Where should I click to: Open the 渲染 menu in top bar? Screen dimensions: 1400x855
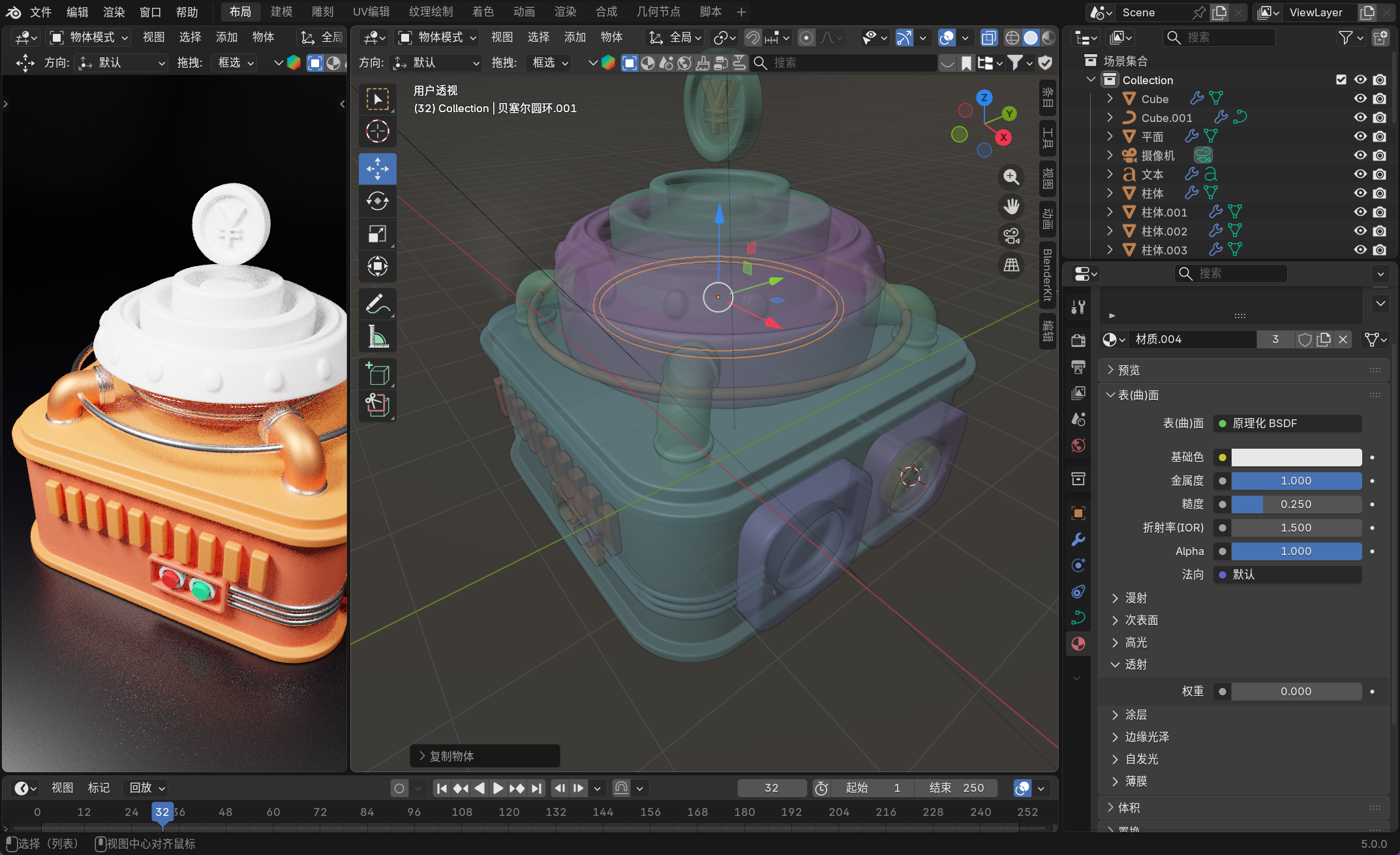pyautogui.click(x=114, y=12)
